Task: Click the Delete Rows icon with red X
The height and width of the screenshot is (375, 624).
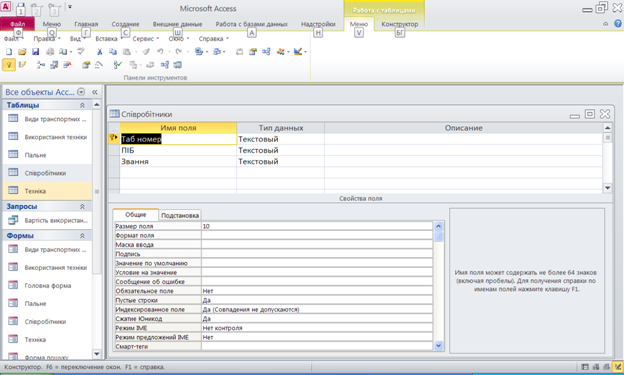Action: (67, 64)
